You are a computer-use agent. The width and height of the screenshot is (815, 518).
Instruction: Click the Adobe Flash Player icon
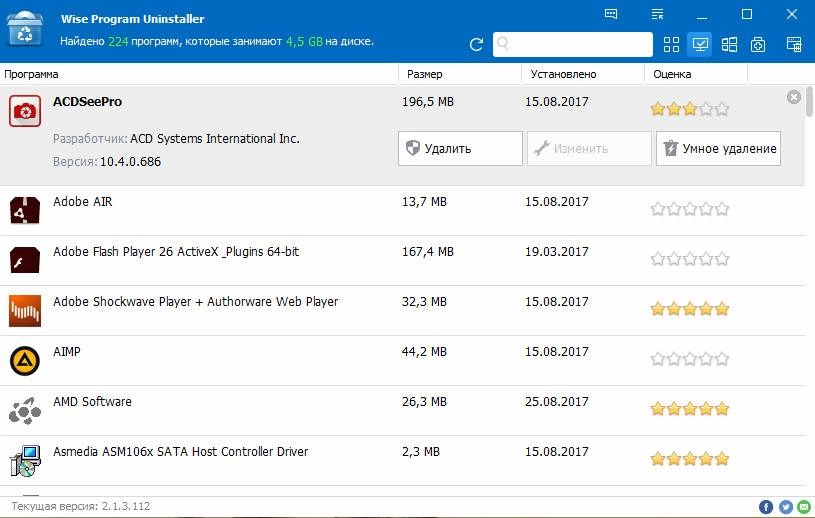coord(24,260)
